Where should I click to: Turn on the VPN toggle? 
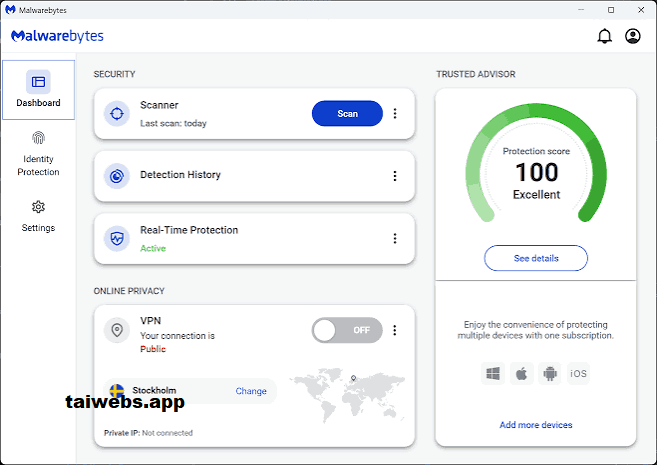pos(347,330)
